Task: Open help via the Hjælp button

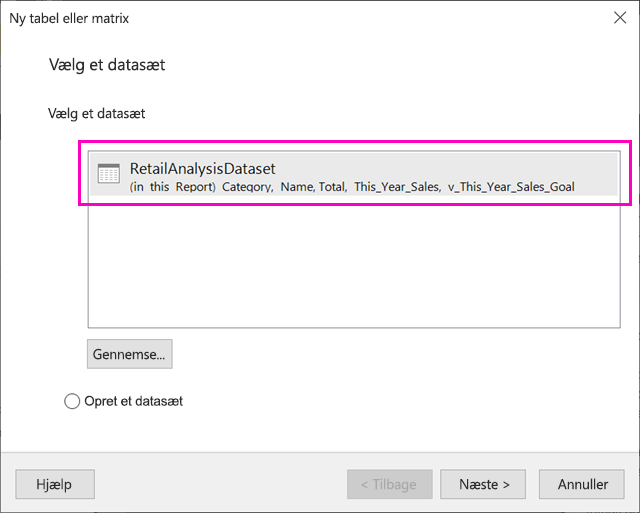Action: pos(55,484)
